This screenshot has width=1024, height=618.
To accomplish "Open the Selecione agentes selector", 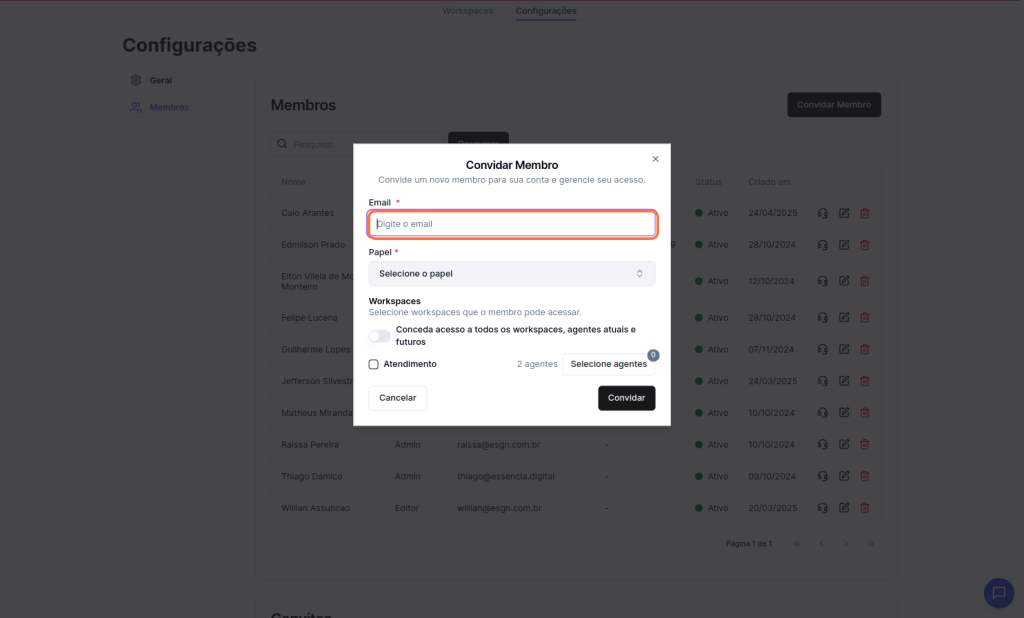I will [x=608, y=364].
